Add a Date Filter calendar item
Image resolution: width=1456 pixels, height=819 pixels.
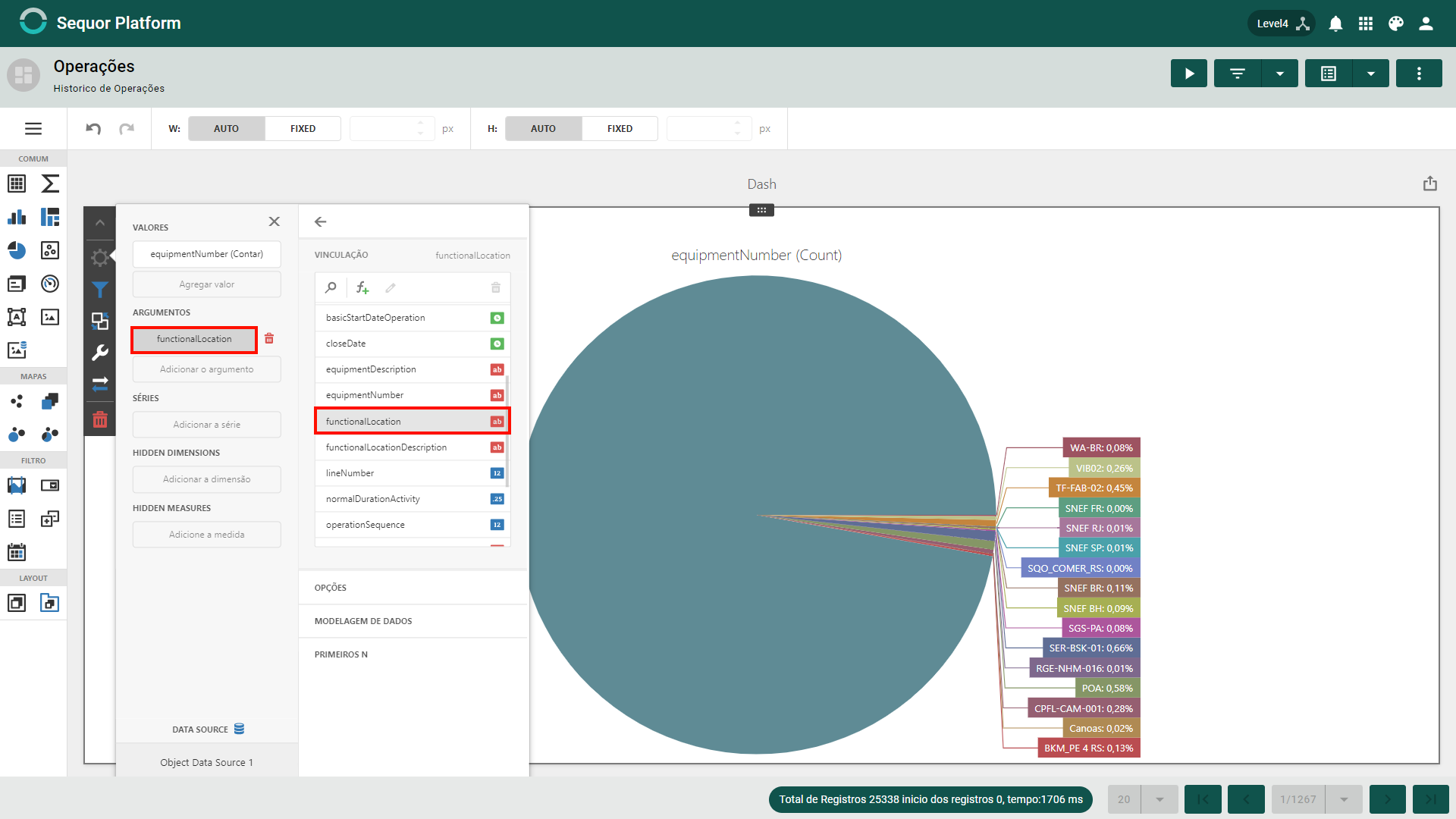click(17, 552)
